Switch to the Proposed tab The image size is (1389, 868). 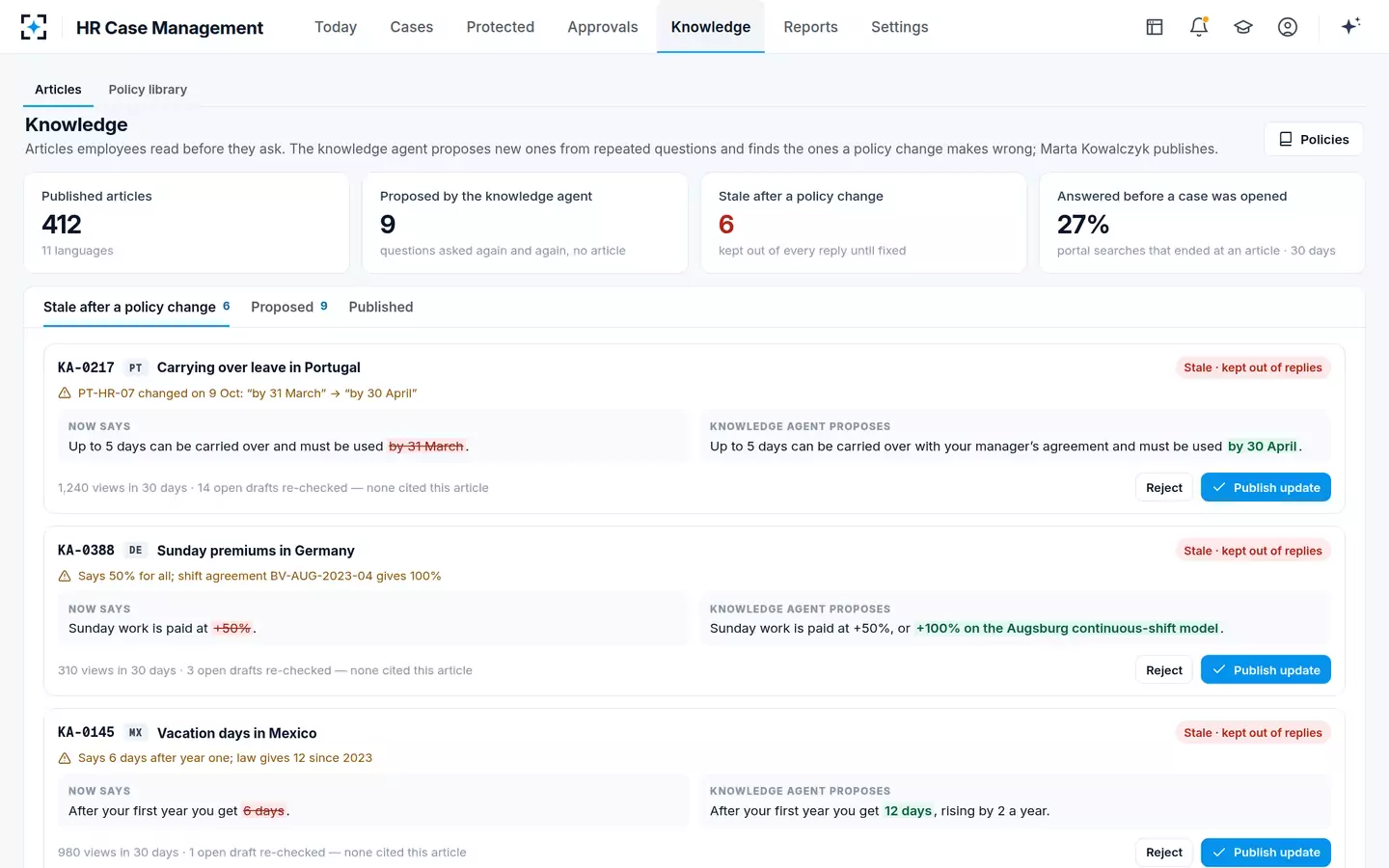[289, 307]
